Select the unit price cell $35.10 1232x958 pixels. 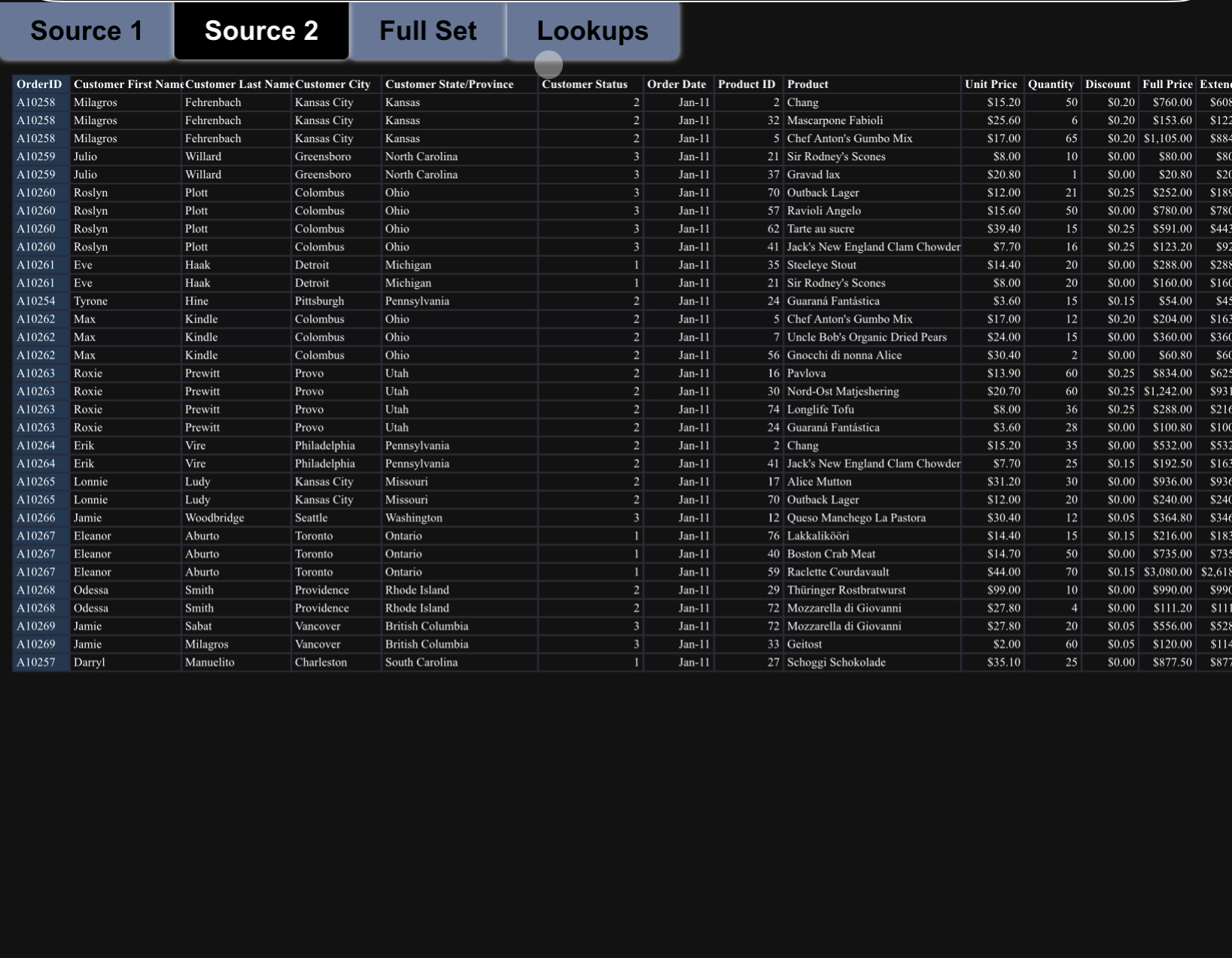[993, 662]
